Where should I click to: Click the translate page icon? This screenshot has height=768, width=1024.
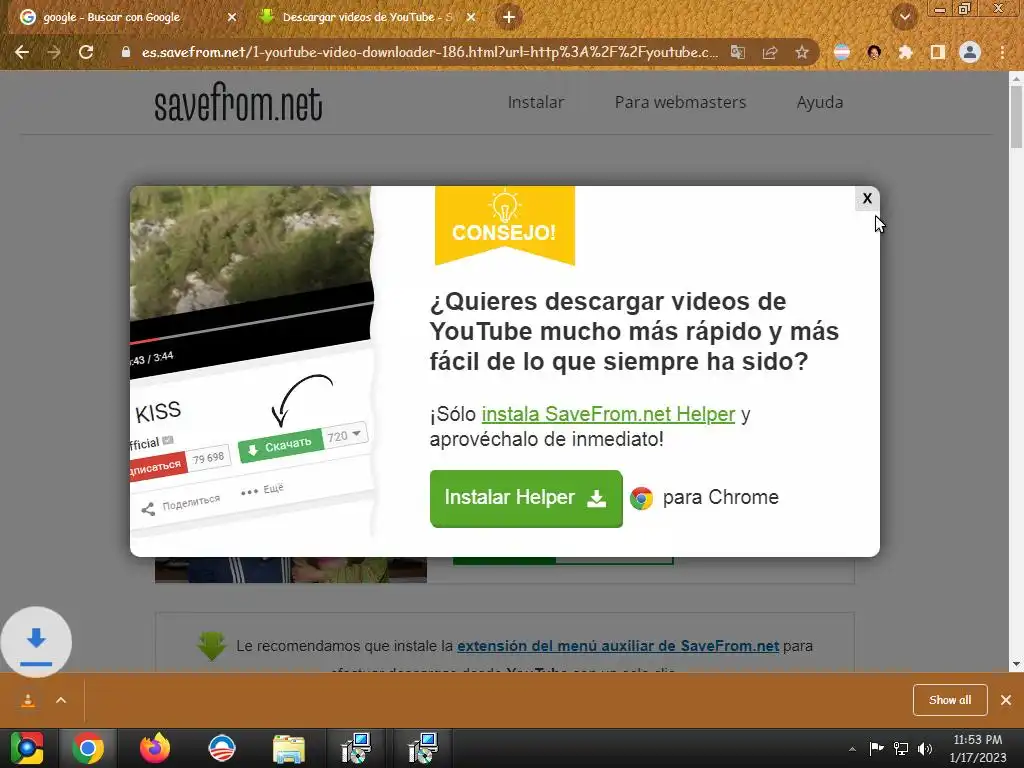tap(738, 52)
